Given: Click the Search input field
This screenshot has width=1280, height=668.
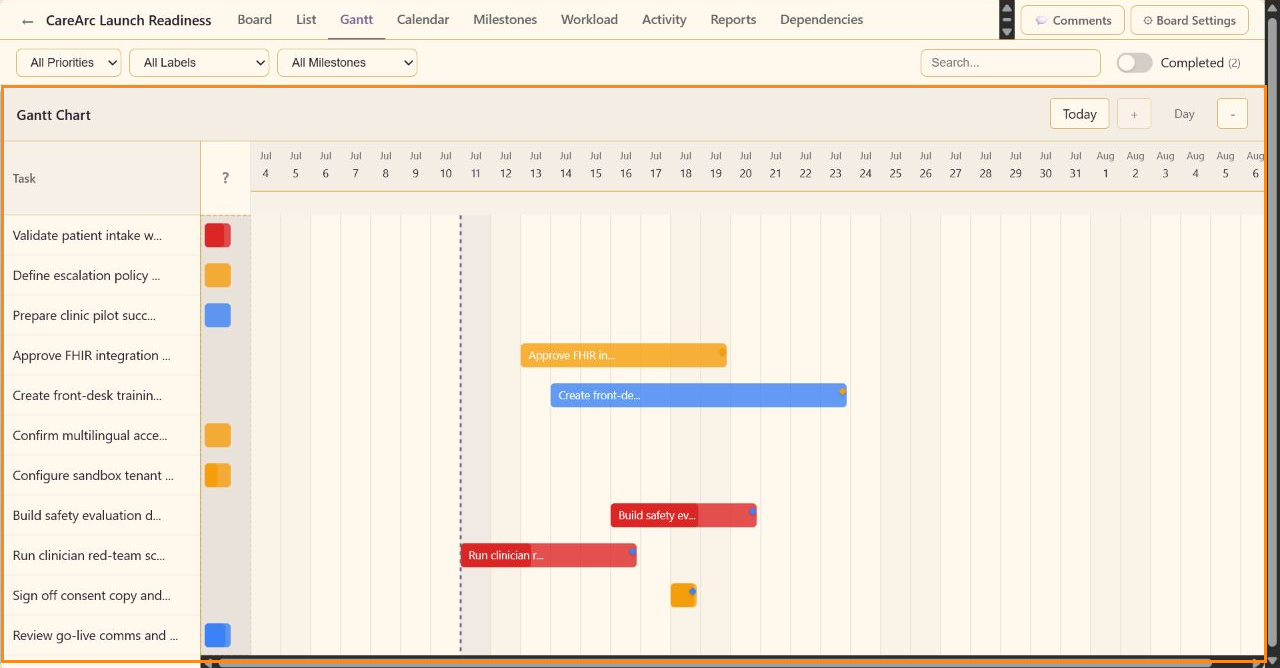Looking at the screenshot, I should click(x=1010, y=62).
